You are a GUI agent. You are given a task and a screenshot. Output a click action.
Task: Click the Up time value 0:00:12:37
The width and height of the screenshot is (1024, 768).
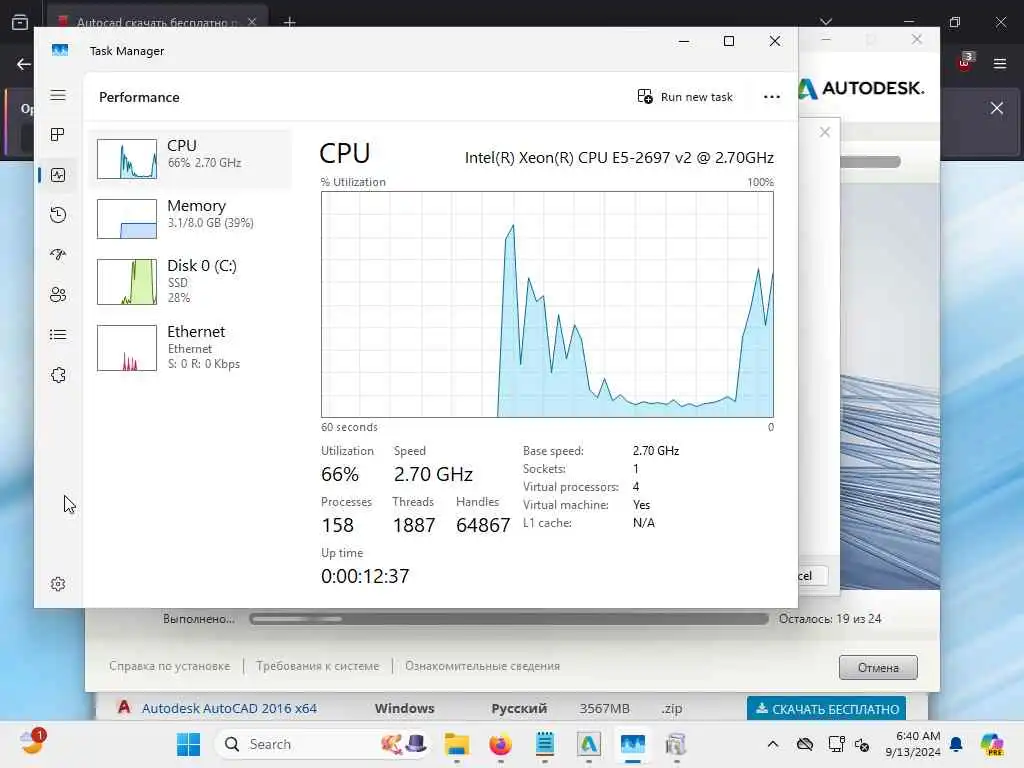coord(365,576)
